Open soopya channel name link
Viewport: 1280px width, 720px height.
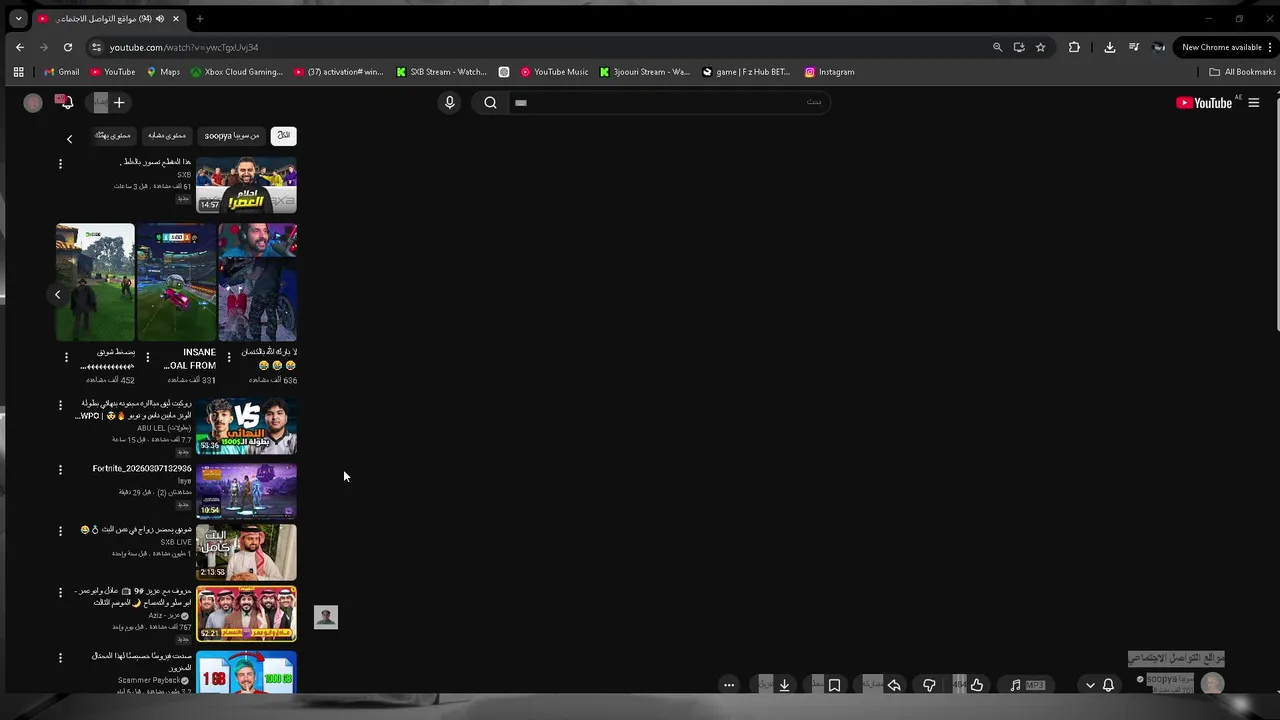[1169, 679]
